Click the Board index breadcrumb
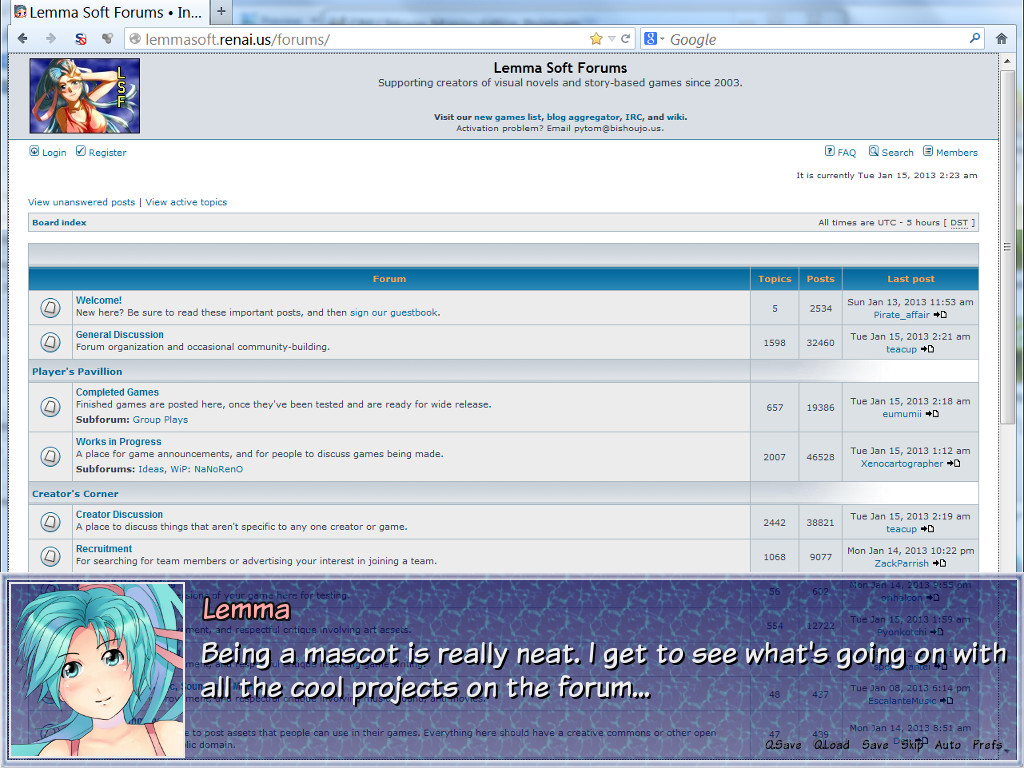This screenshot has width=1024, height=768. [x=59, y=222]
